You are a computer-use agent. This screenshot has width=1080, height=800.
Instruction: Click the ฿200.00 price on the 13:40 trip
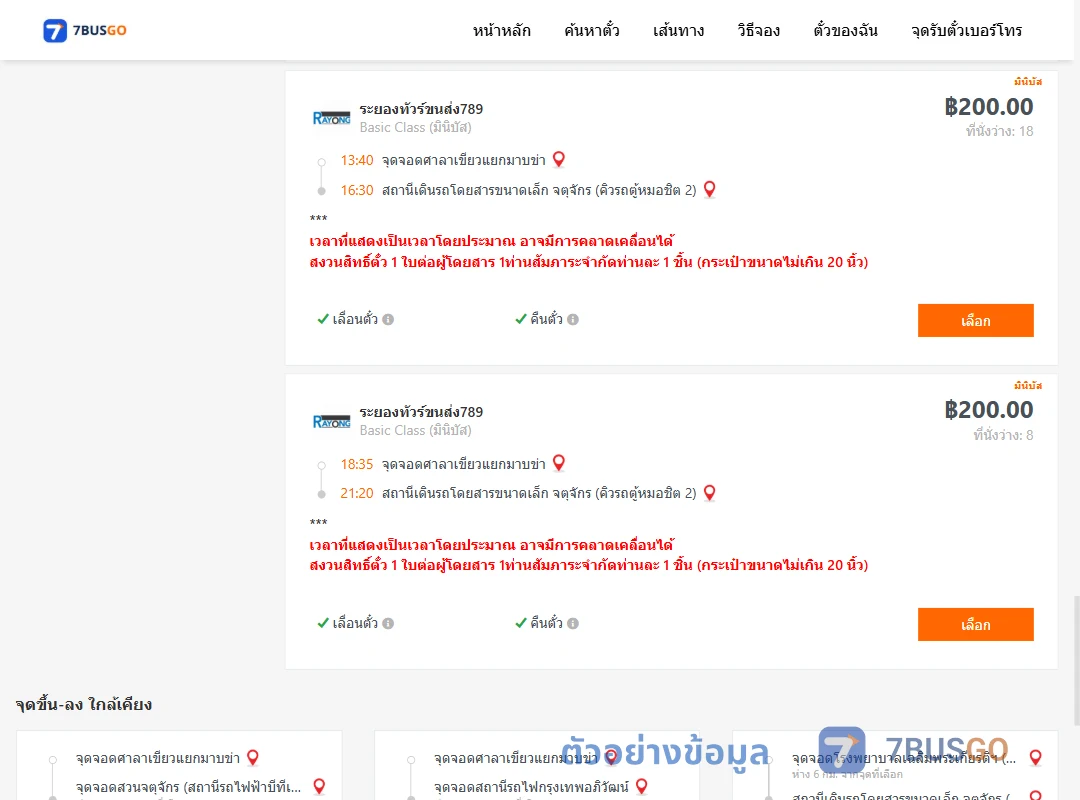click(989, 106)
